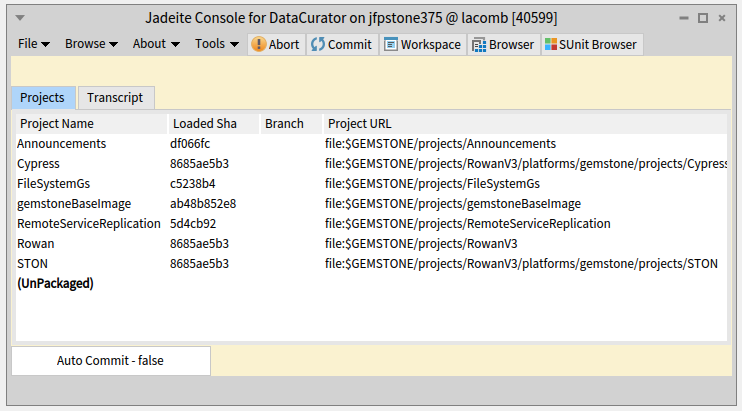Expand the Browse dropdown menu
This screenshot has height=411, width=742.
pos(91,44)
